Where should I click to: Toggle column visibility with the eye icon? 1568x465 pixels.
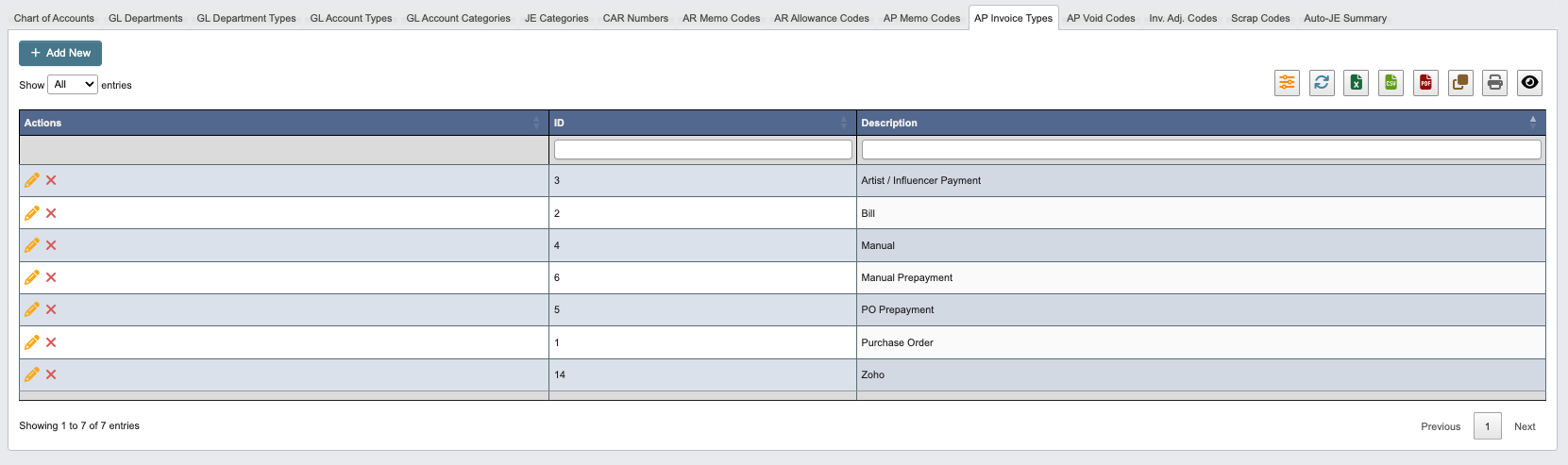(x=1529, y=83)
